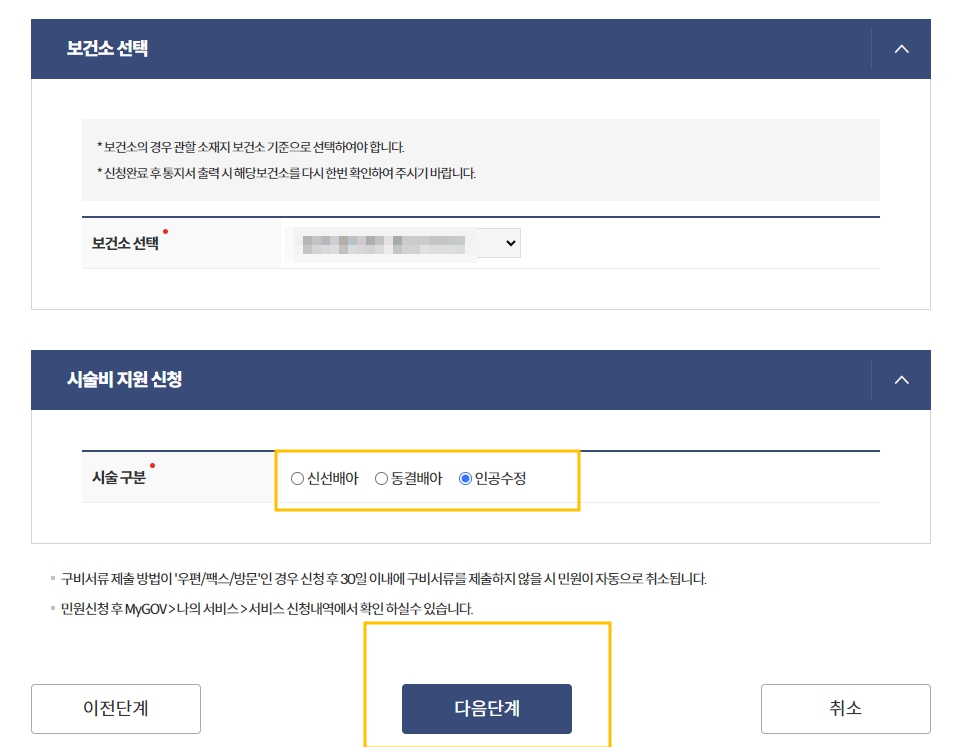The height and width of the screenshot is (747, 976).
Task: Click the required asterisk beside 보건소 선택
Action: [163, 232]
